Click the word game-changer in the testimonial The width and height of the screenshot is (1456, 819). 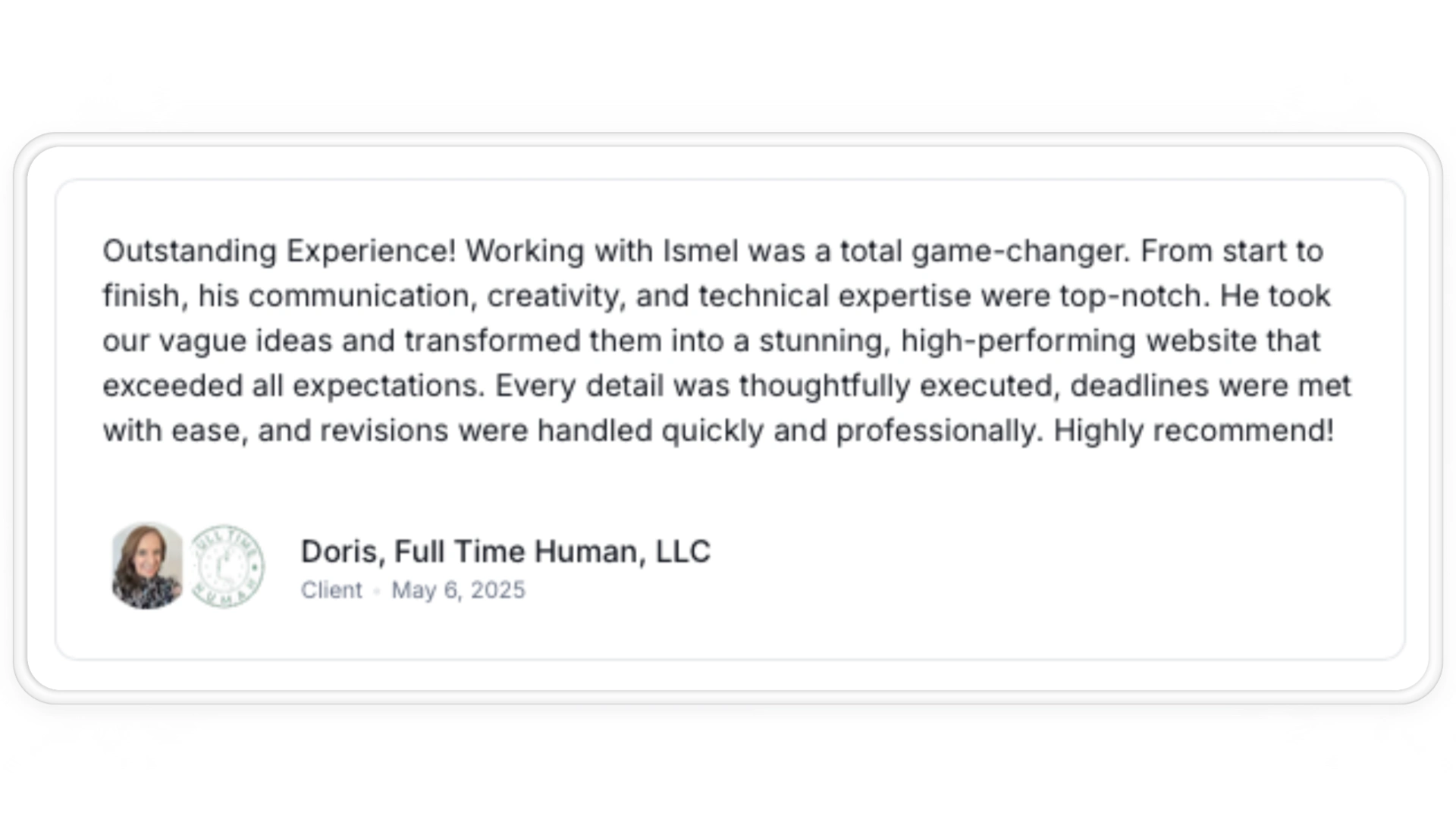1021,251
